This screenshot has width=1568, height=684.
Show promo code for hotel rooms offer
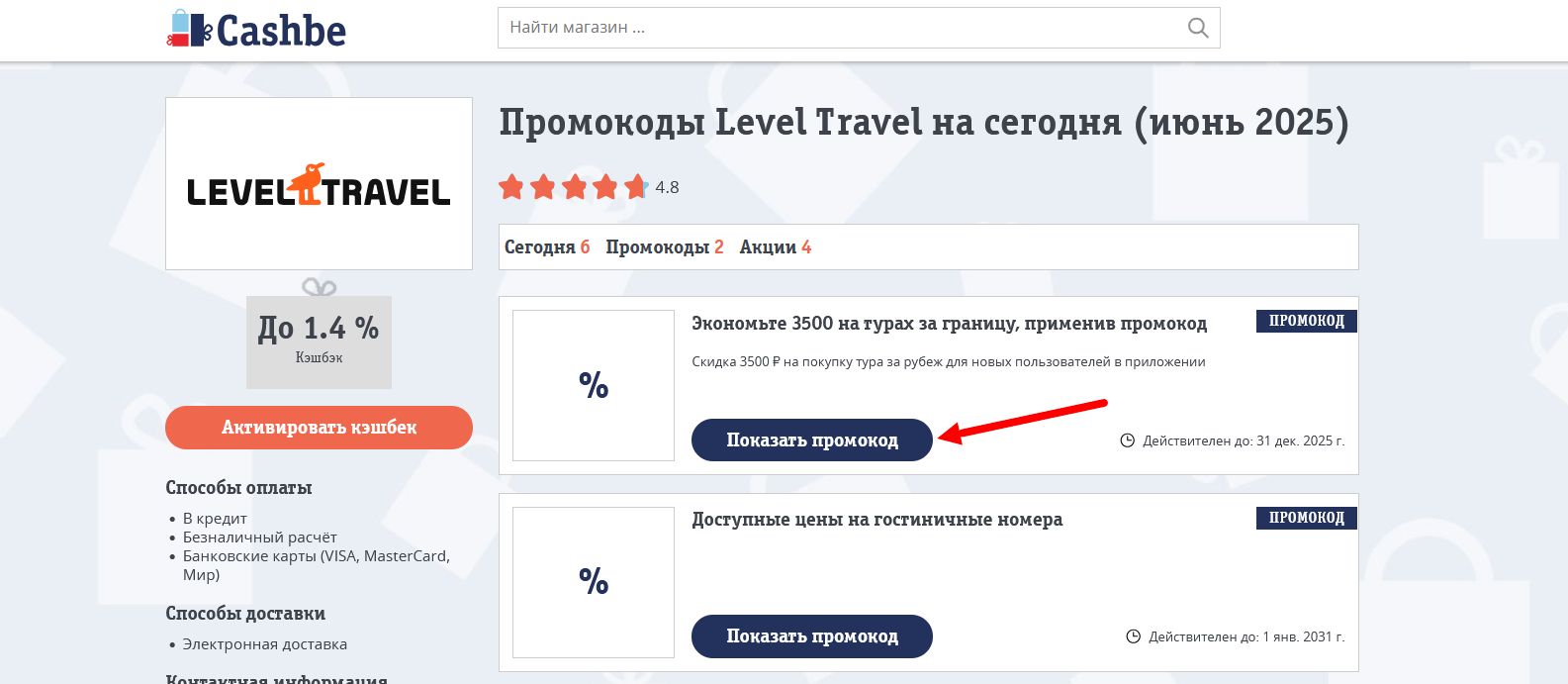click(x=812, y=636)
